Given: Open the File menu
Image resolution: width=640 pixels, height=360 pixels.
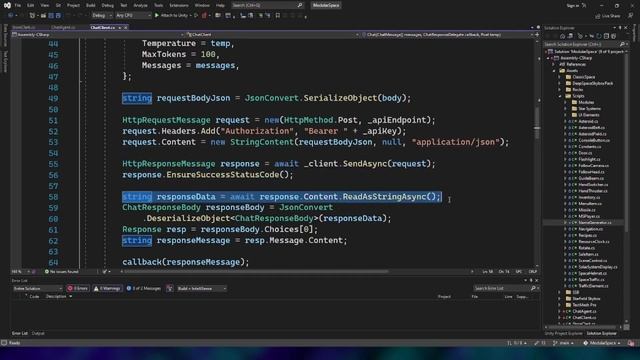Looking at the screenshot, I should (x=18, y=5).
